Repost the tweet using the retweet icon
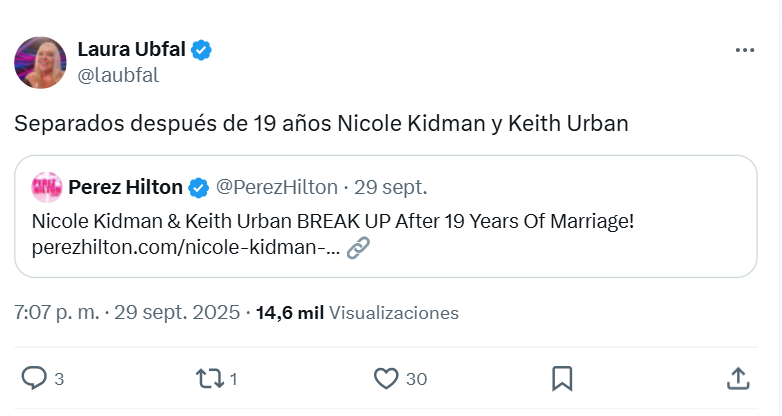This screenshot has height=416, width=782. 209,378
